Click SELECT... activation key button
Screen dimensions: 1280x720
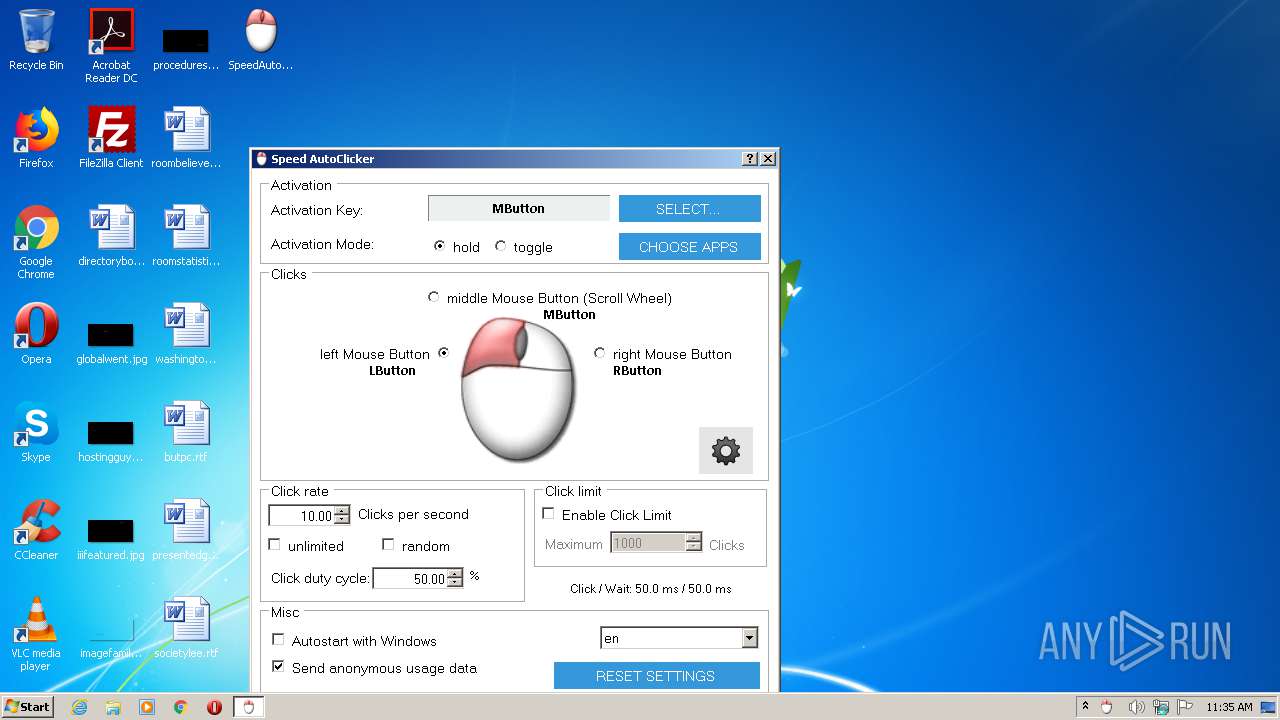pos(689,209)
